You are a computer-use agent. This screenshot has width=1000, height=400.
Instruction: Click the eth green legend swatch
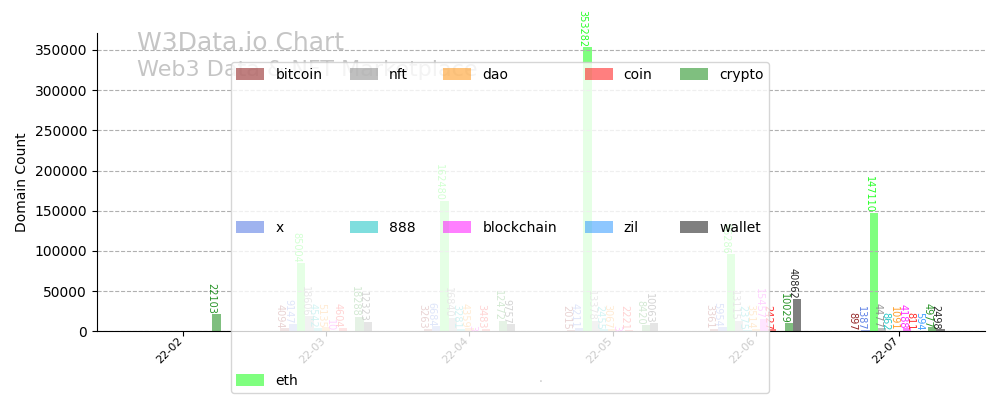(250, 380)
